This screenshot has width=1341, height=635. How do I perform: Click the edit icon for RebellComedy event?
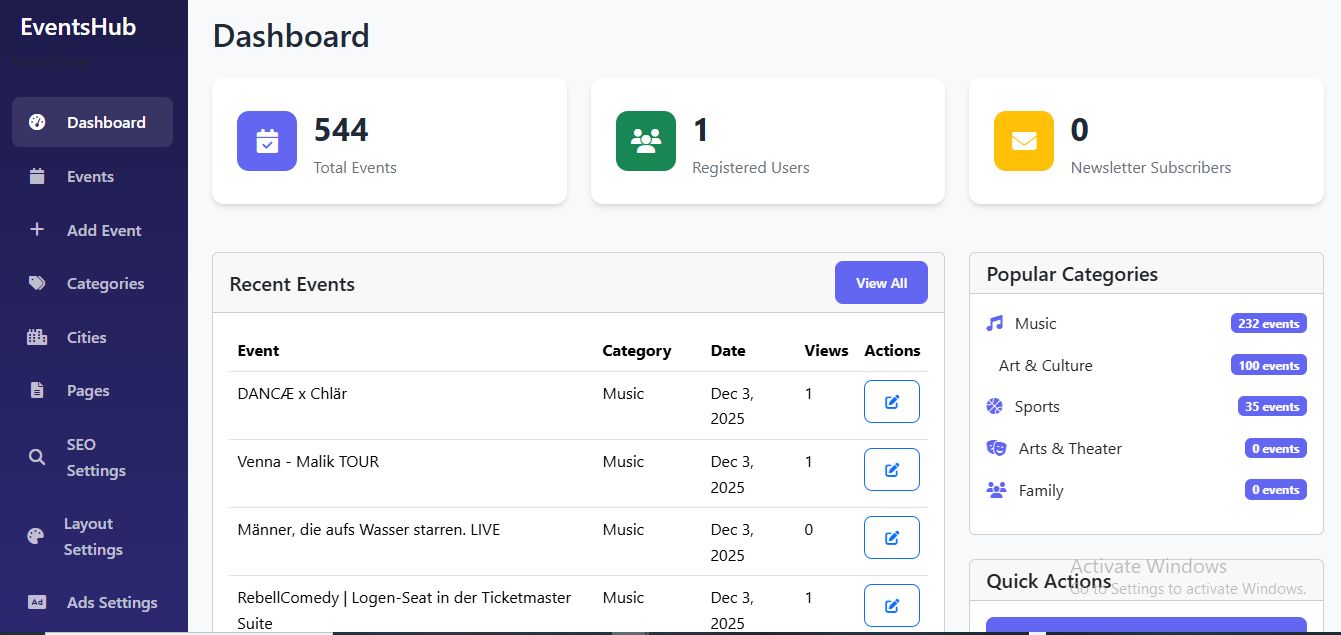pyautogui.click(x=891, y=606)
